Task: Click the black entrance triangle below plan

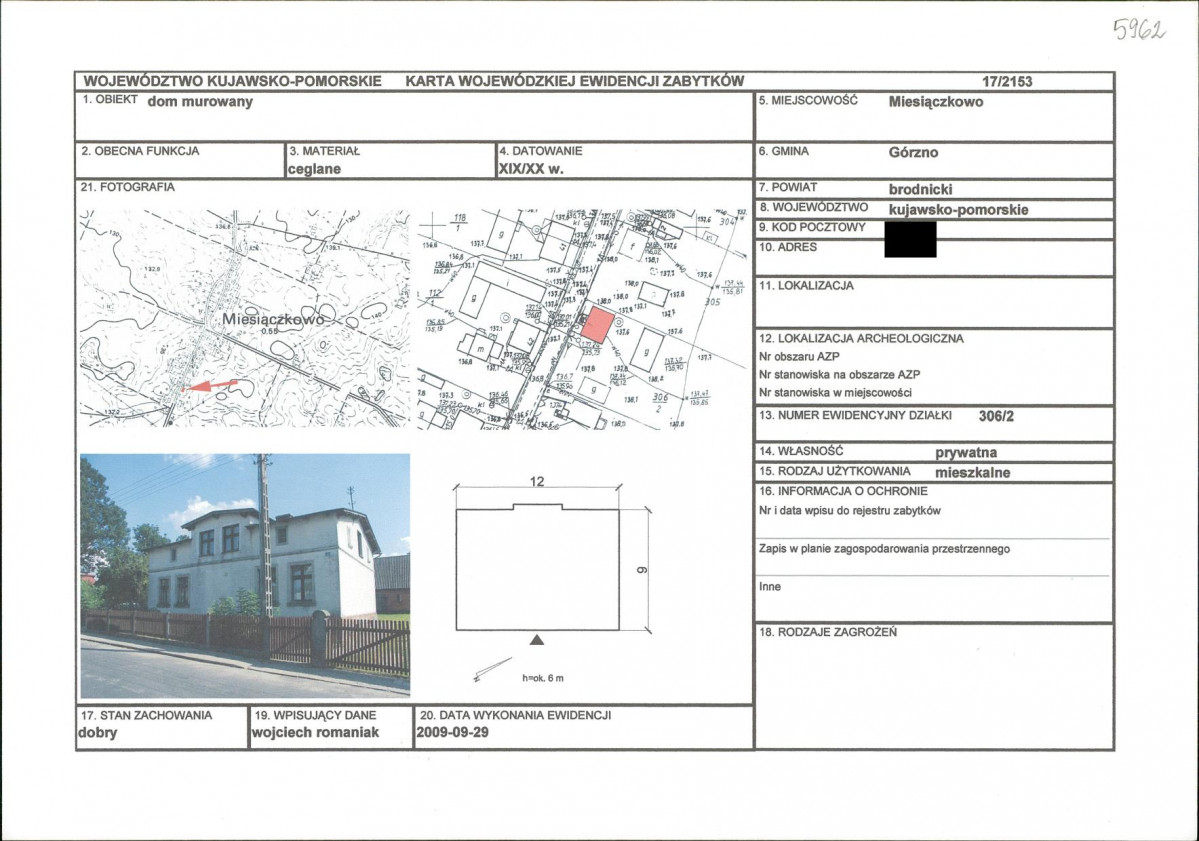Action: coord(537,640)
